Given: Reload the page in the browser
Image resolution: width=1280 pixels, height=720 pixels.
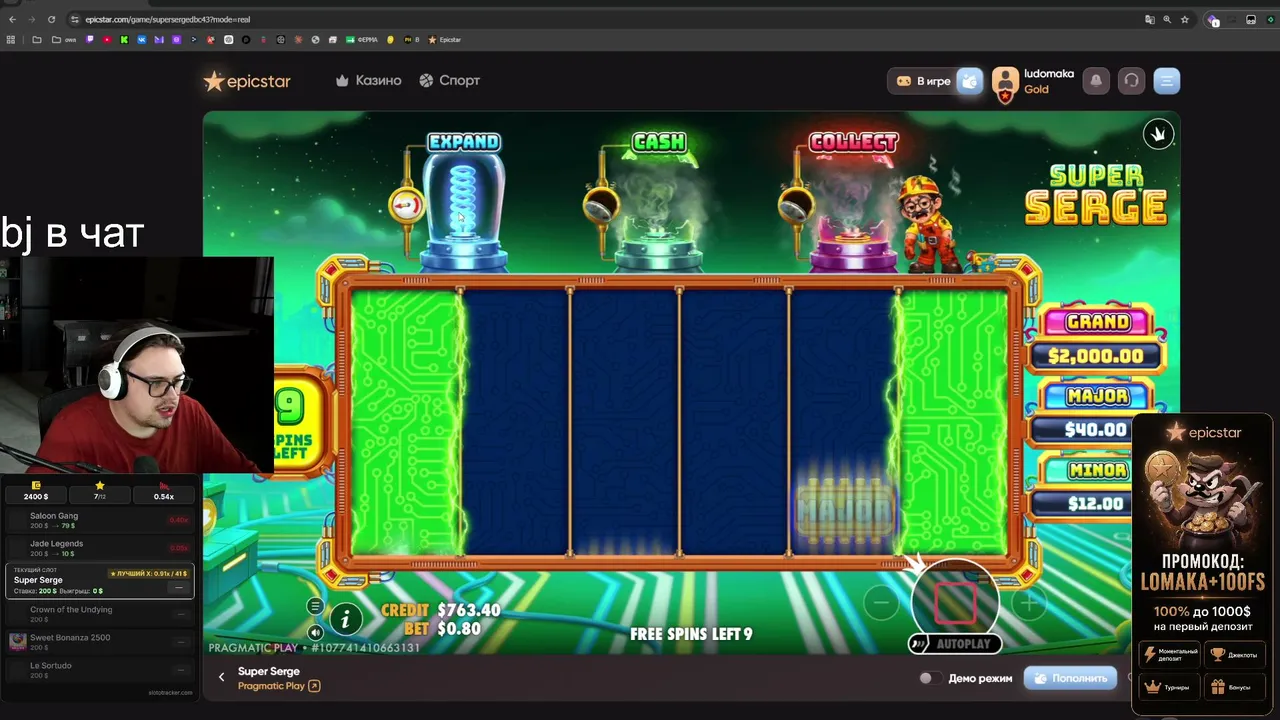Looking at the screenshot, I should click(52, 19).
